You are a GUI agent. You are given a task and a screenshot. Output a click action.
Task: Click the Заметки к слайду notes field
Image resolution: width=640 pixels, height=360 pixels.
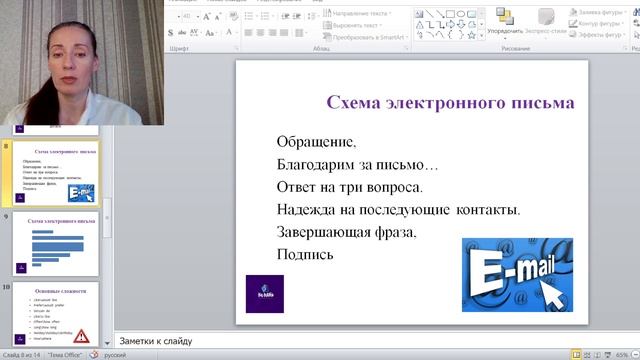[378, 341]
